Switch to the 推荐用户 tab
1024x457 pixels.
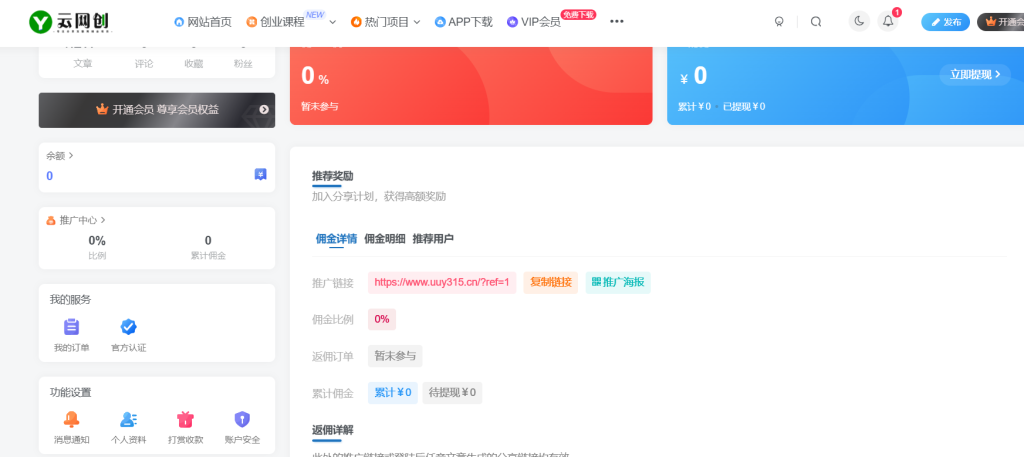coord(433,238)
